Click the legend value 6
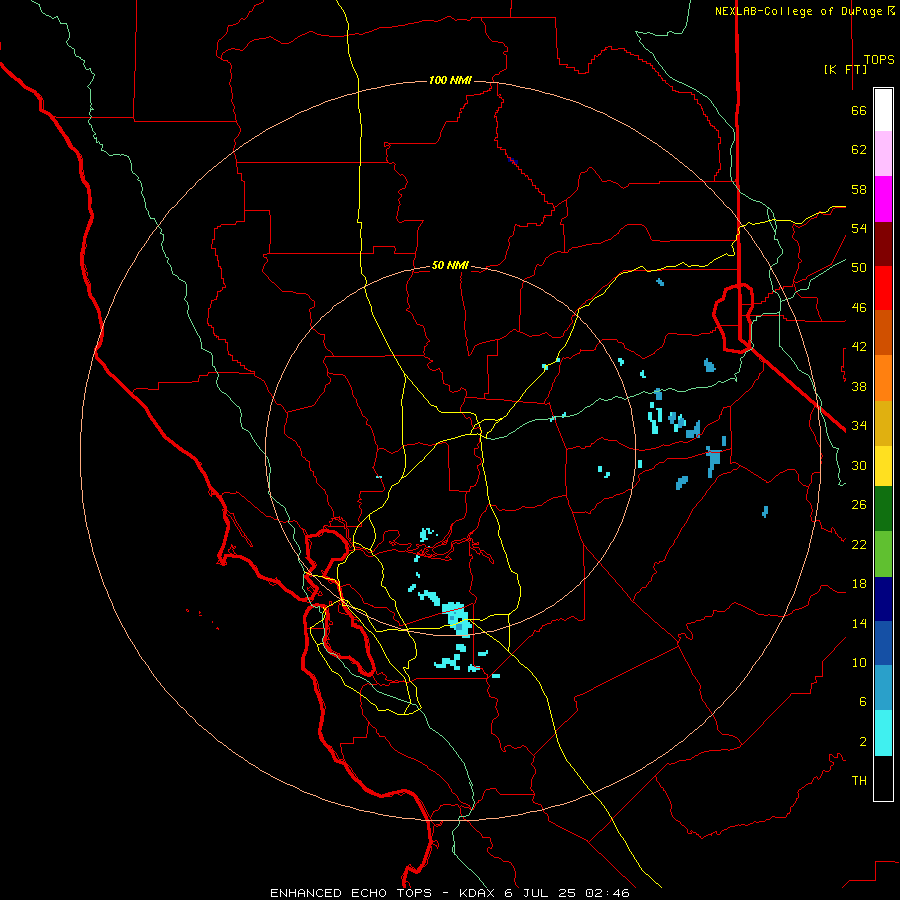Viewport: 900px width, 900px height. click(x=862, y=702)
